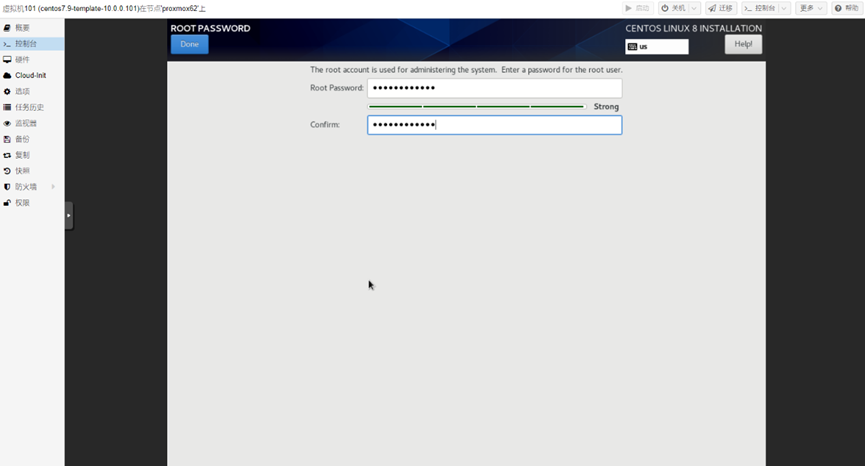
Task: Focus the Confirm password field
Action: (494, 125)
